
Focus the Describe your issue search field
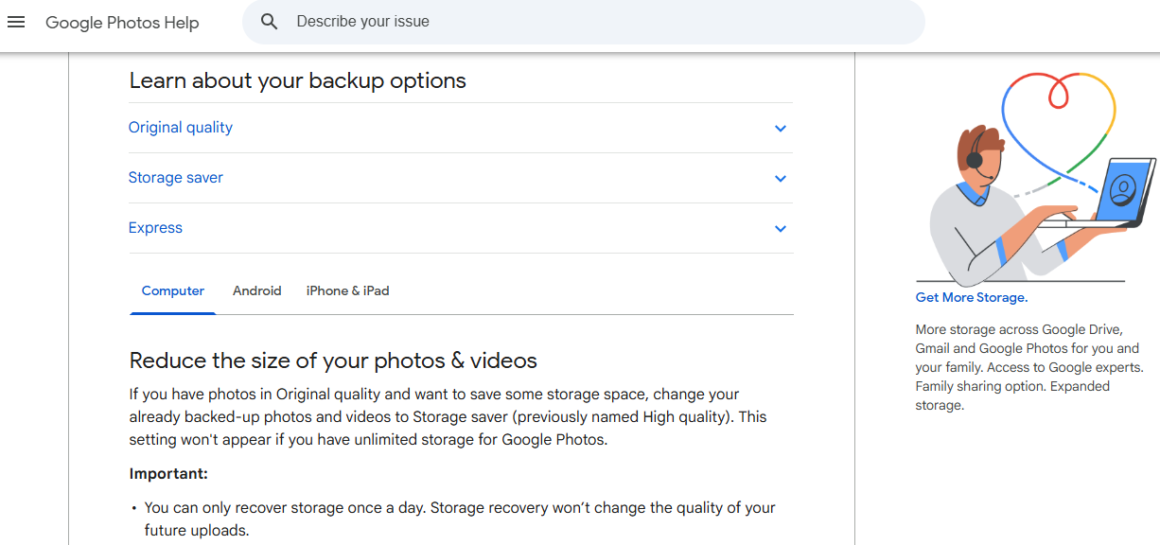click(584, 22)
